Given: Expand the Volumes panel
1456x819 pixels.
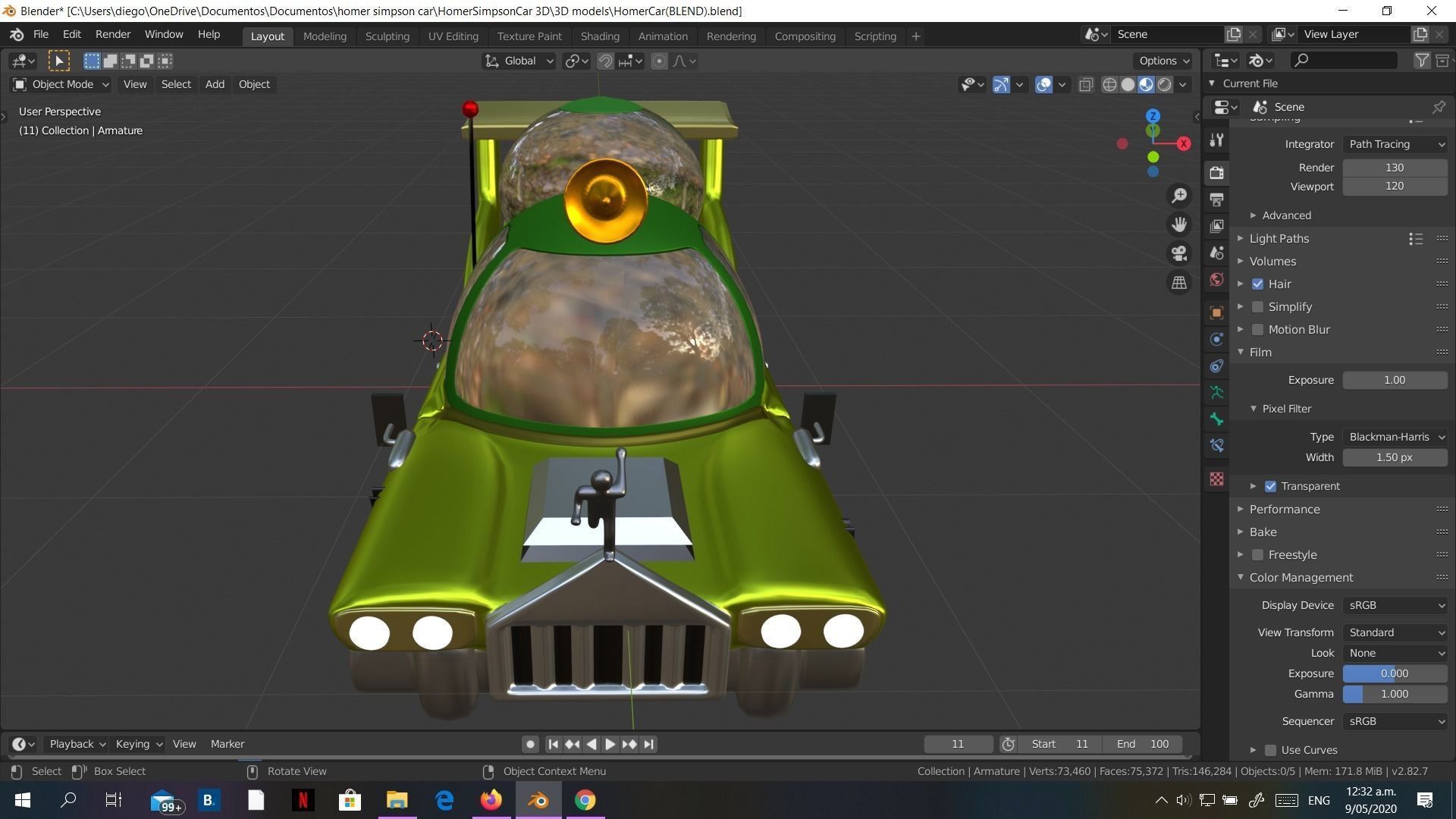Looking at the screenshot, I should tap(1272, 262).
